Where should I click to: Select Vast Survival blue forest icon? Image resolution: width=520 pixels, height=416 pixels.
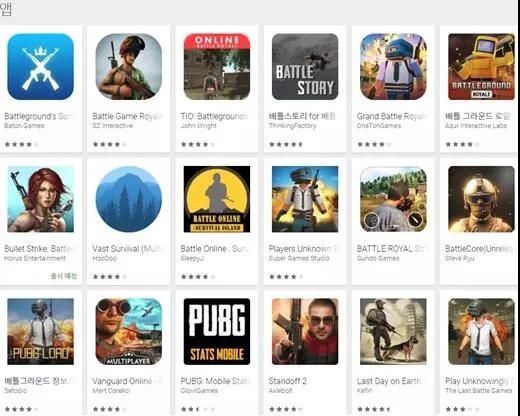(129, 199)
